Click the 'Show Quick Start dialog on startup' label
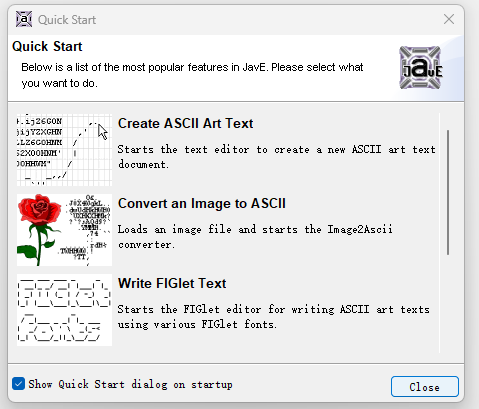Screen dimensions: 479x409 point(130,384)
